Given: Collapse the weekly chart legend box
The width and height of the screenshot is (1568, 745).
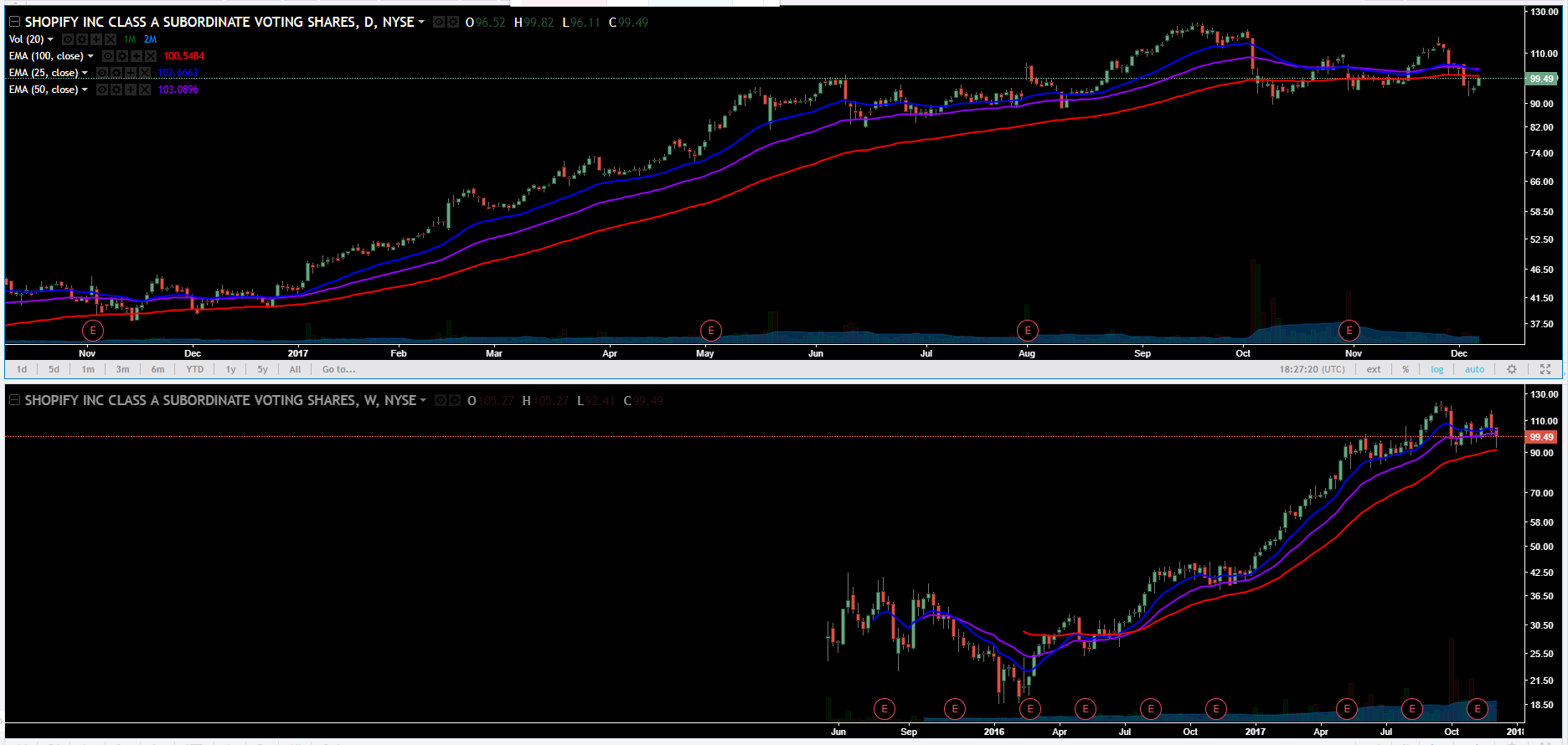Looking at the screenshot, I should [14, 400].
